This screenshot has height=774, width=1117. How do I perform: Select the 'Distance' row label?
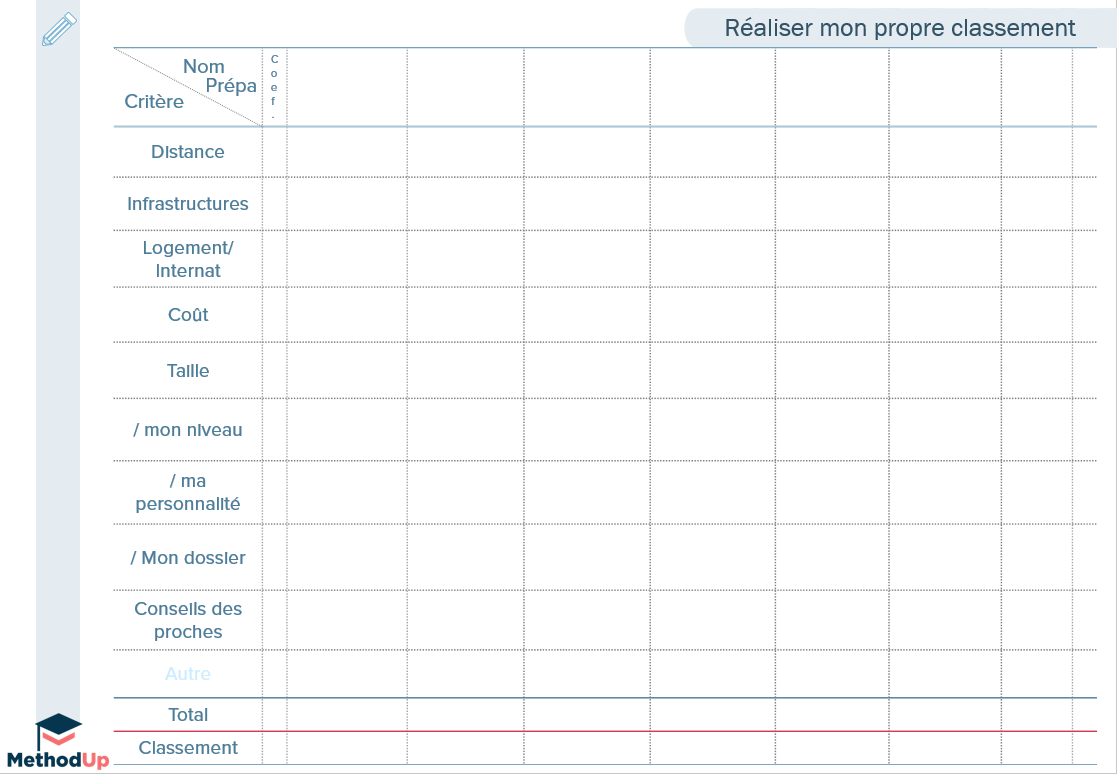pyautogui.click(x=187, y=152)
